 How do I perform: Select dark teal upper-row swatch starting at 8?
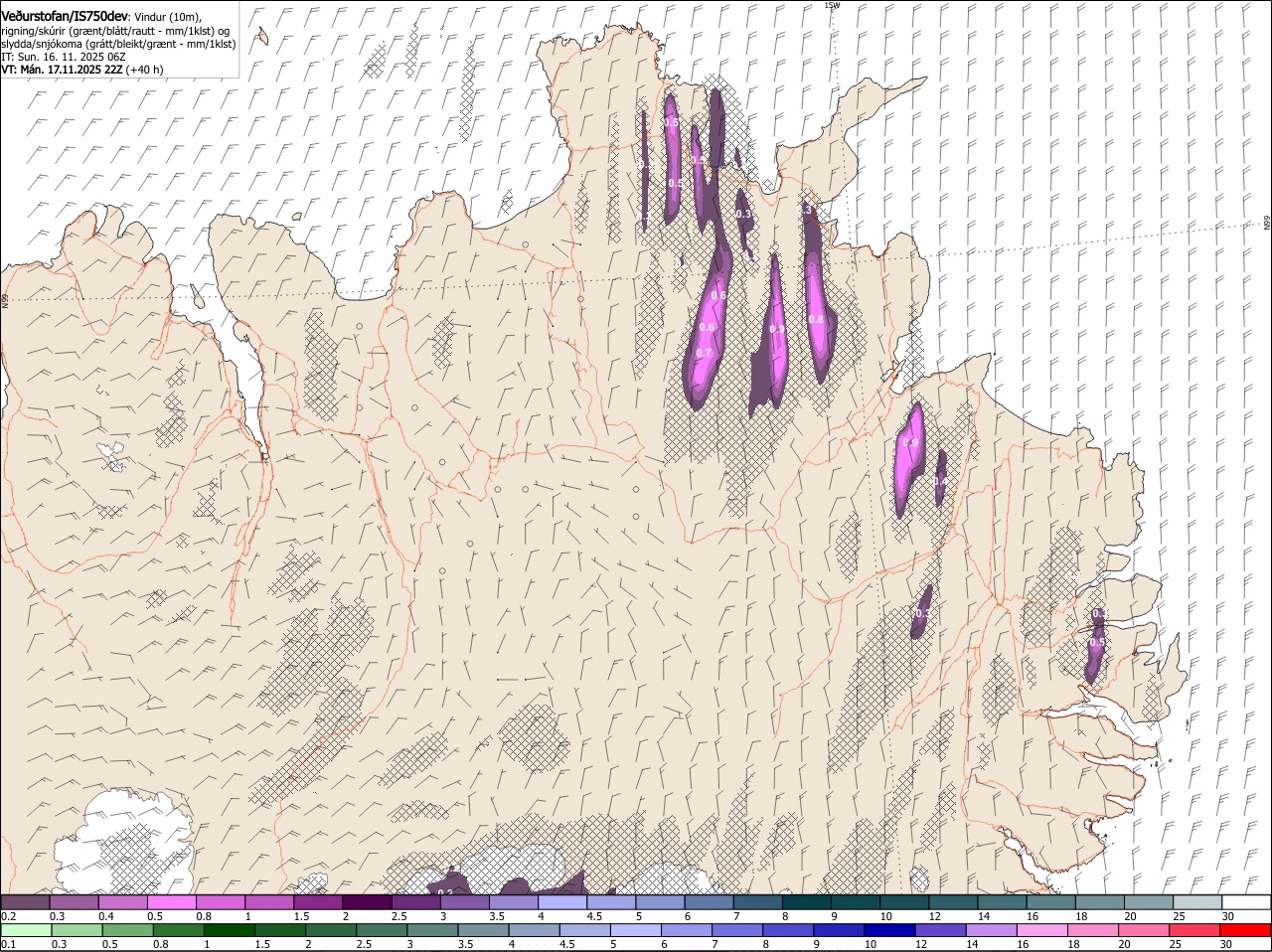pyautogui.click(x=806, y=902)
